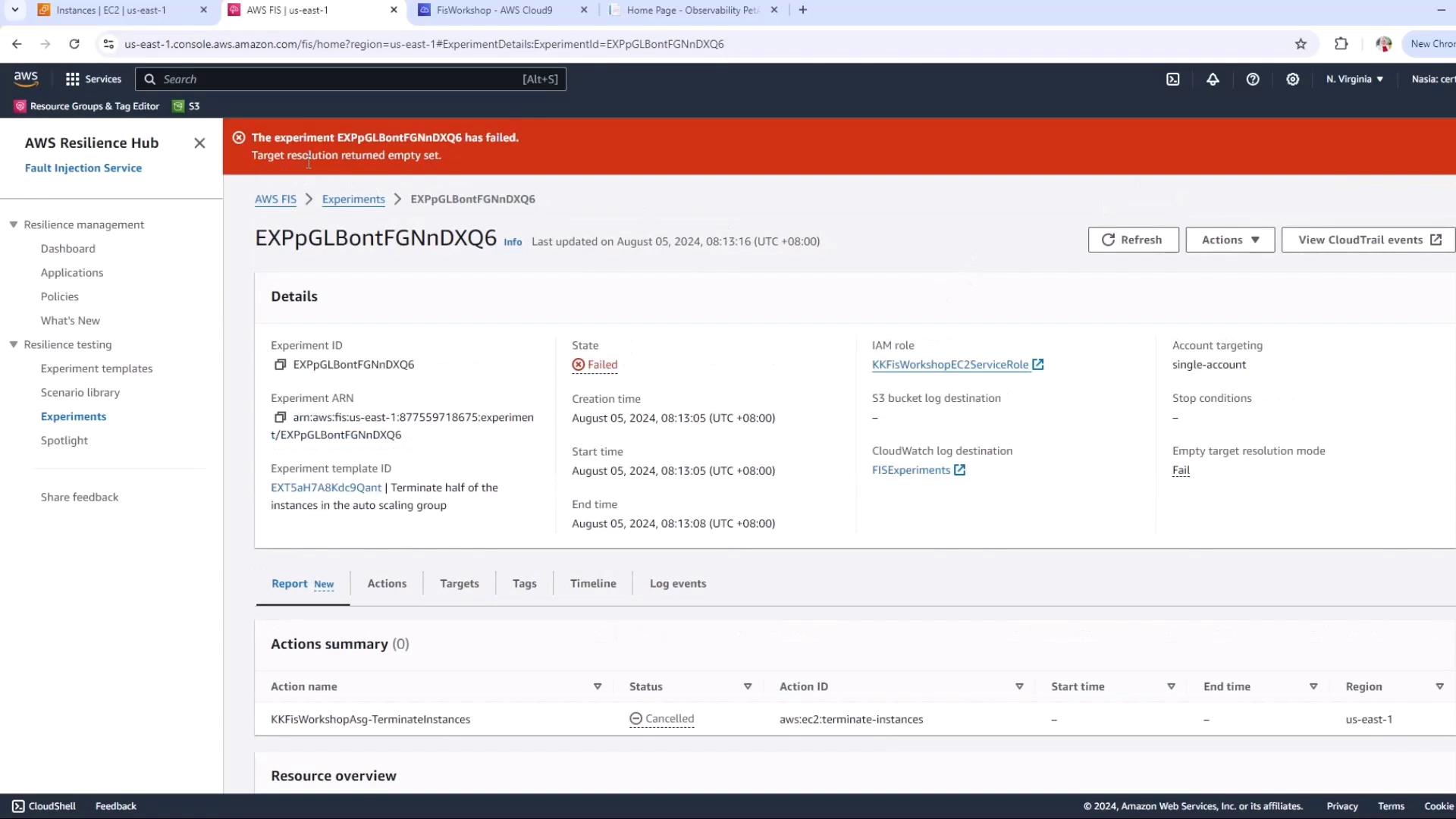1456x819 pixels.
Task: Open the help question mark icon
Action: click(x=1253, y=79)
